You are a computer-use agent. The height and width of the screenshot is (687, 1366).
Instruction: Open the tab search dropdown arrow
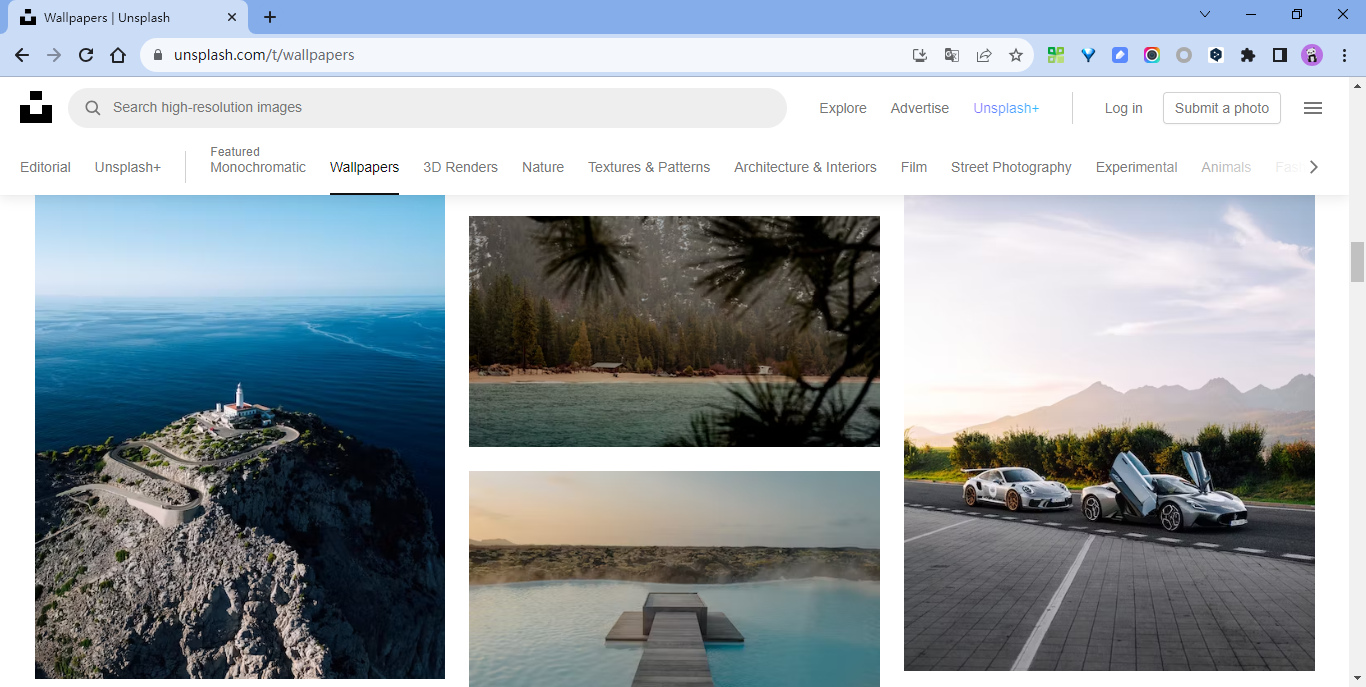click(x=1205, y=15)
